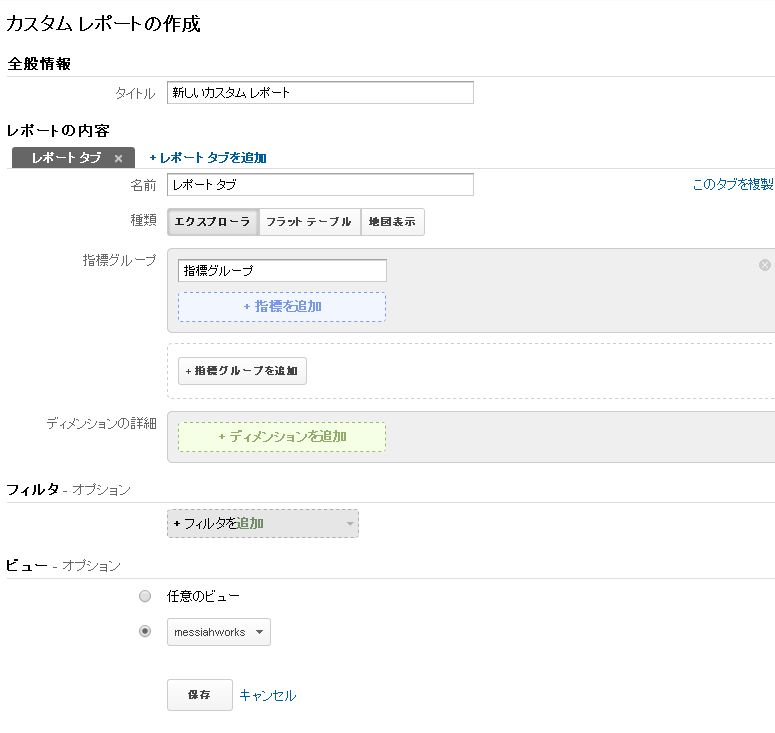775x733 pixels.
Task: Click the キャンセル link
Action: pos(267,695)
